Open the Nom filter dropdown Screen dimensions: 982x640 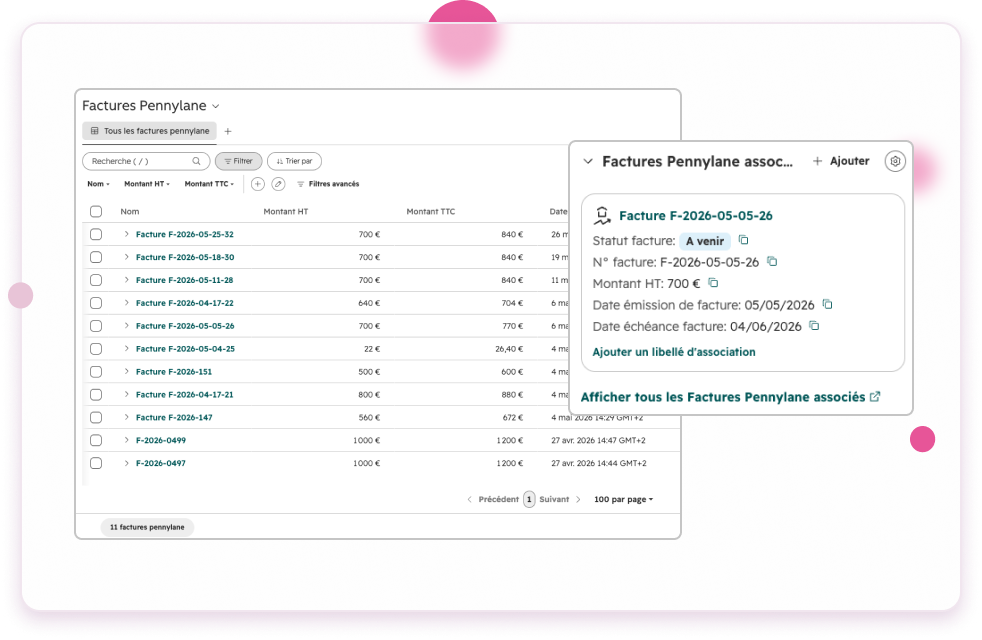(x=98, y=183)
